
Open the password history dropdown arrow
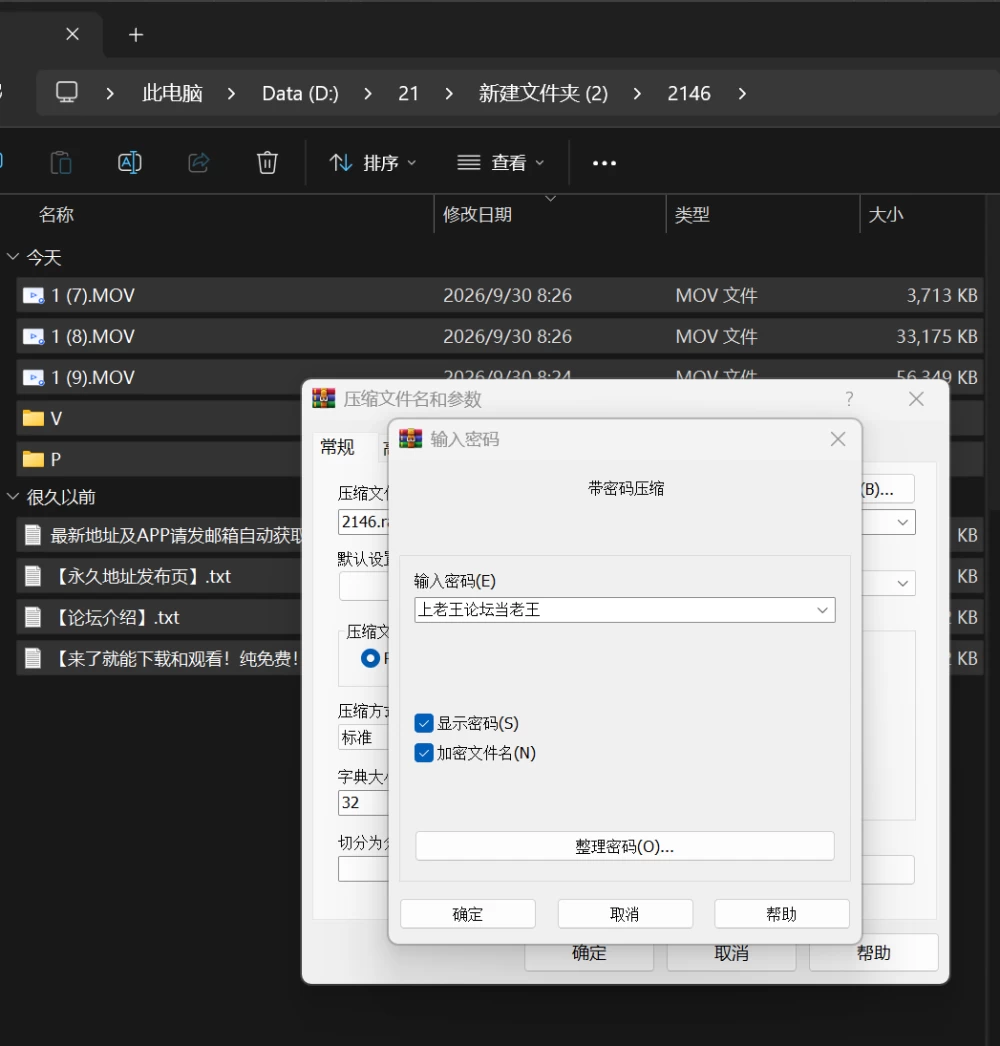tap(823, 610)
